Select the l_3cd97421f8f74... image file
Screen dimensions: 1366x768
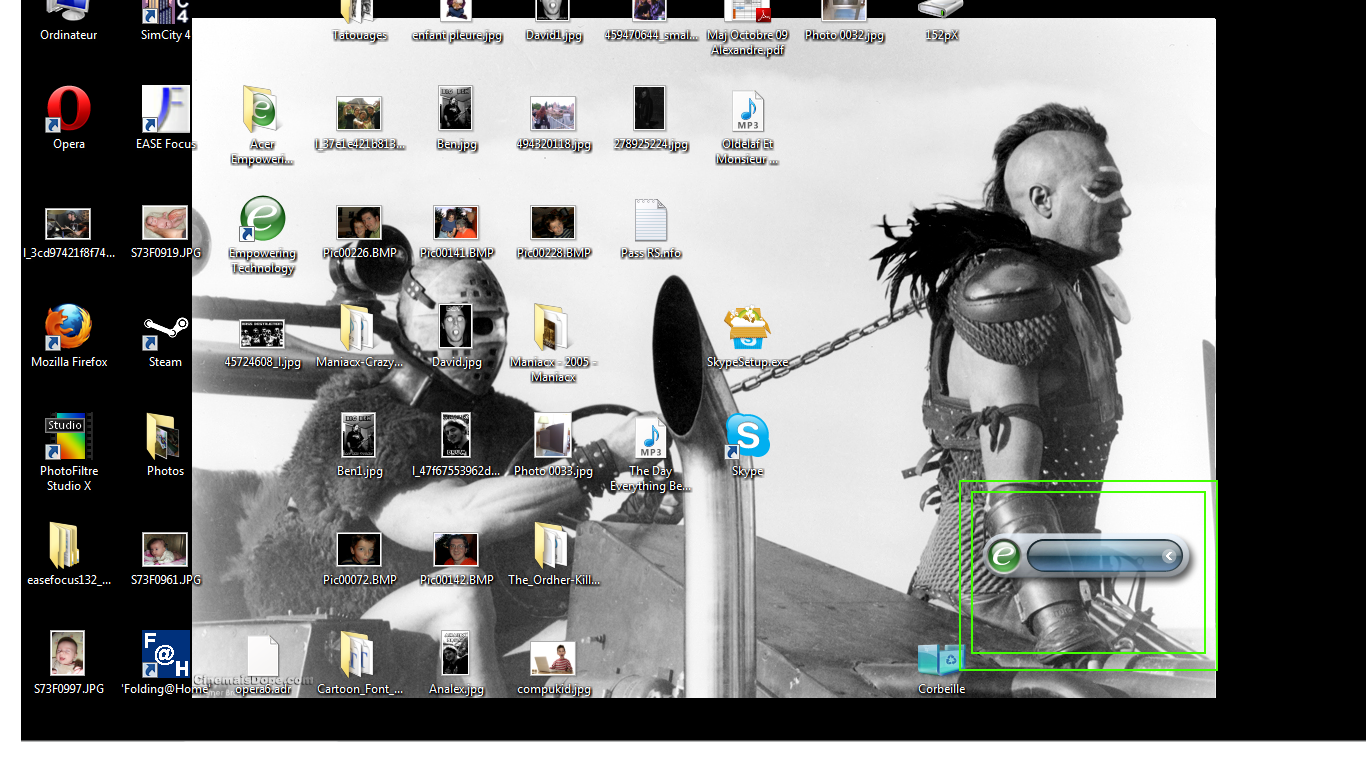(68, 224)
